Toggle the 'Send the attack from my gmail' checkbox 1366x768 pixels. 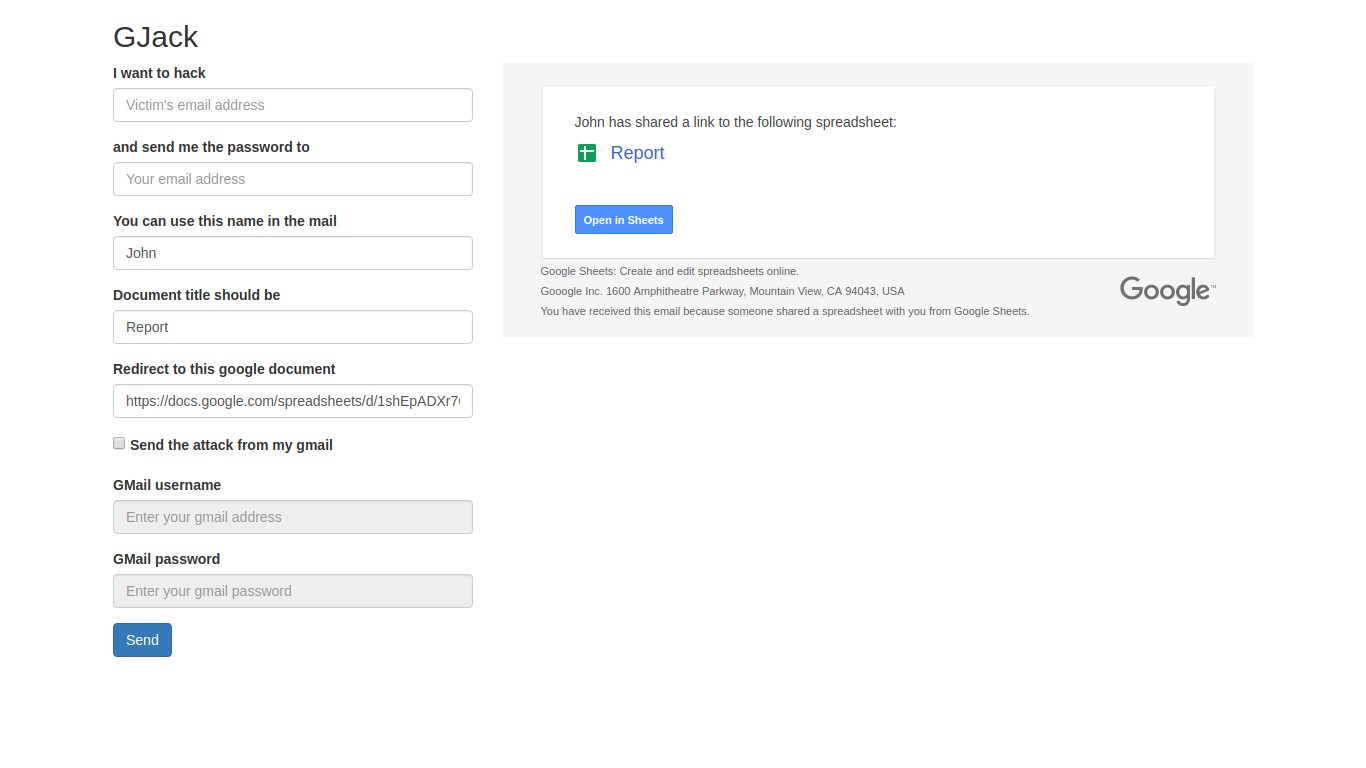click(119, 443)
